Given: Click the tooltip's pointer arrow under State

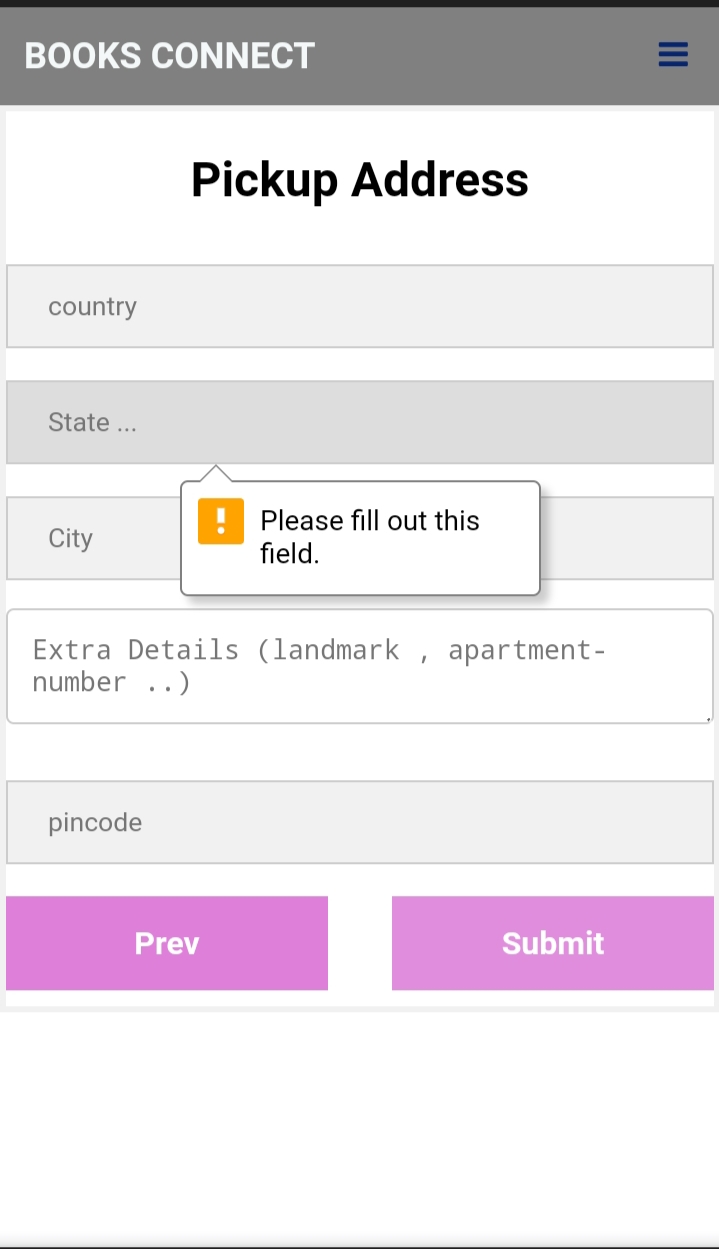Looking at the screenshot, I should pos(215,474).
